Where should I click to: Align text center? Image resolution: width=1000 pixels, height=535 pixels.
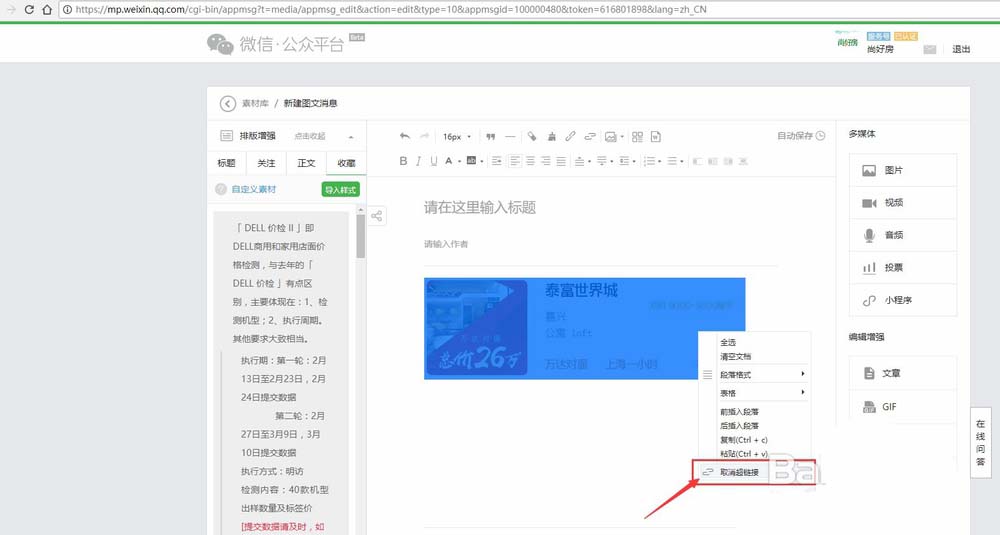click(531, 161)
